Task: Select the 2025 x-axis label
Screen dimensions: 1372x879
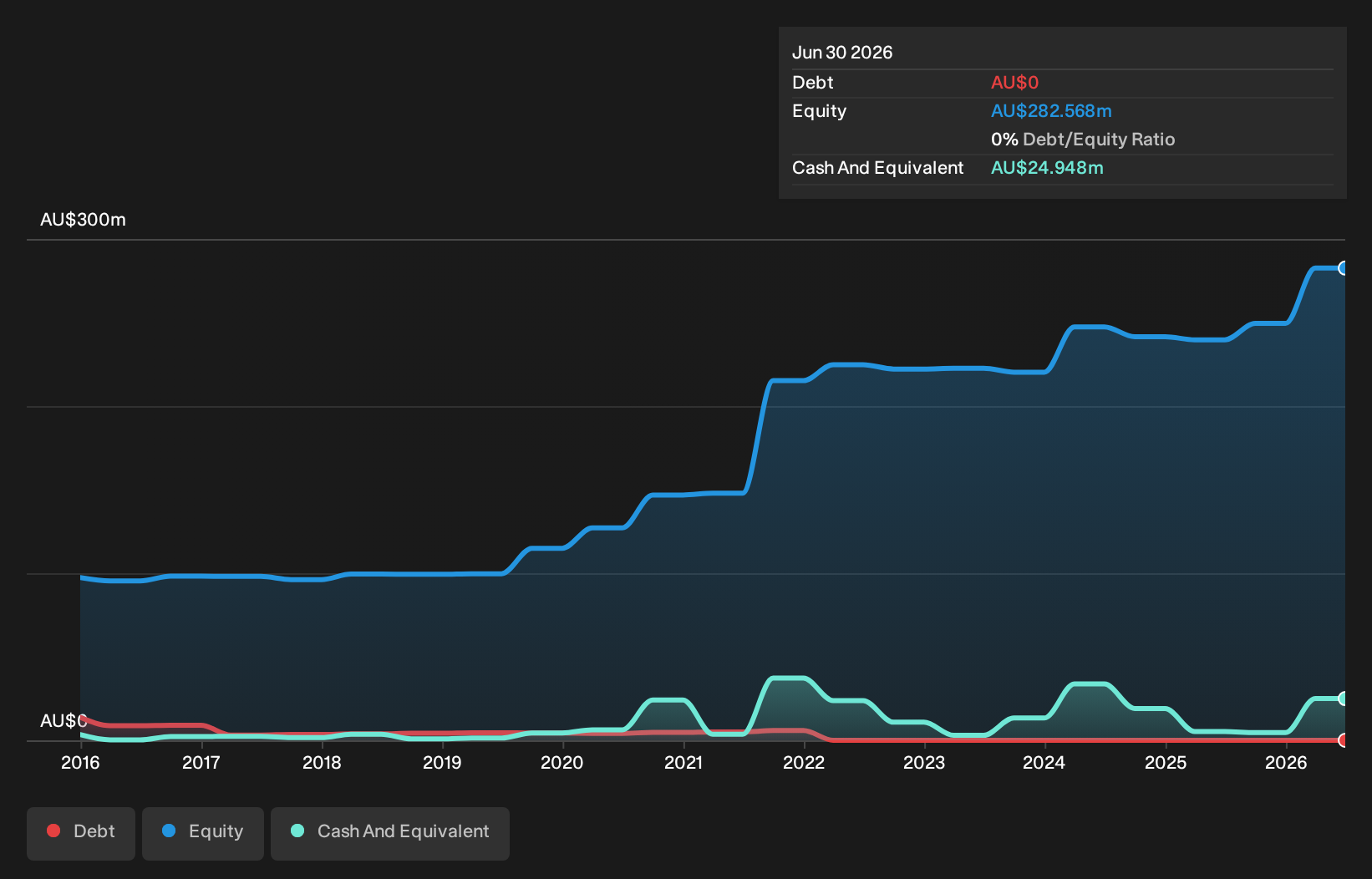Action: coord(1166,762)
